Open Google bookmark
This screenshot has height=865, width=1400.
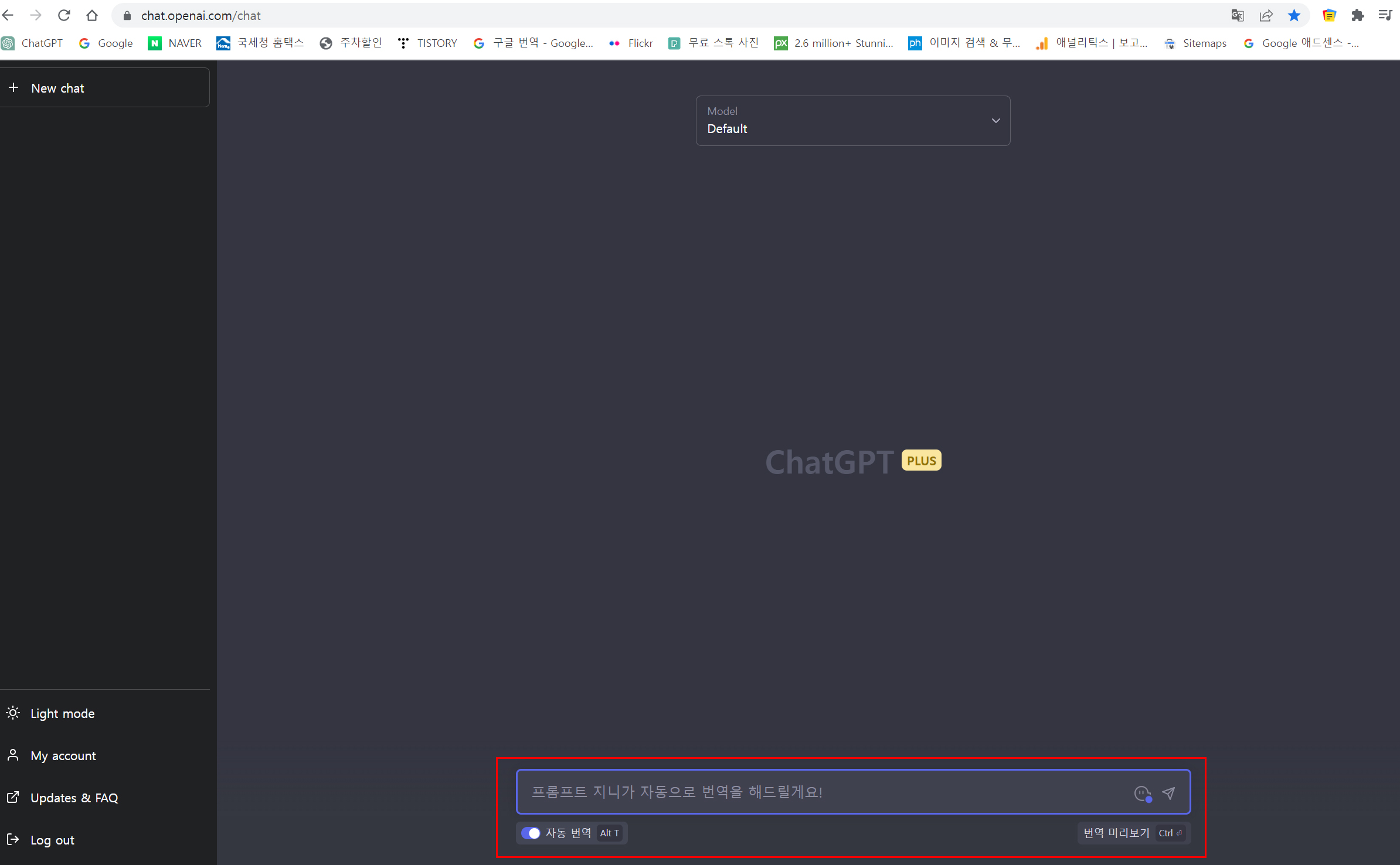coord(106,43)
